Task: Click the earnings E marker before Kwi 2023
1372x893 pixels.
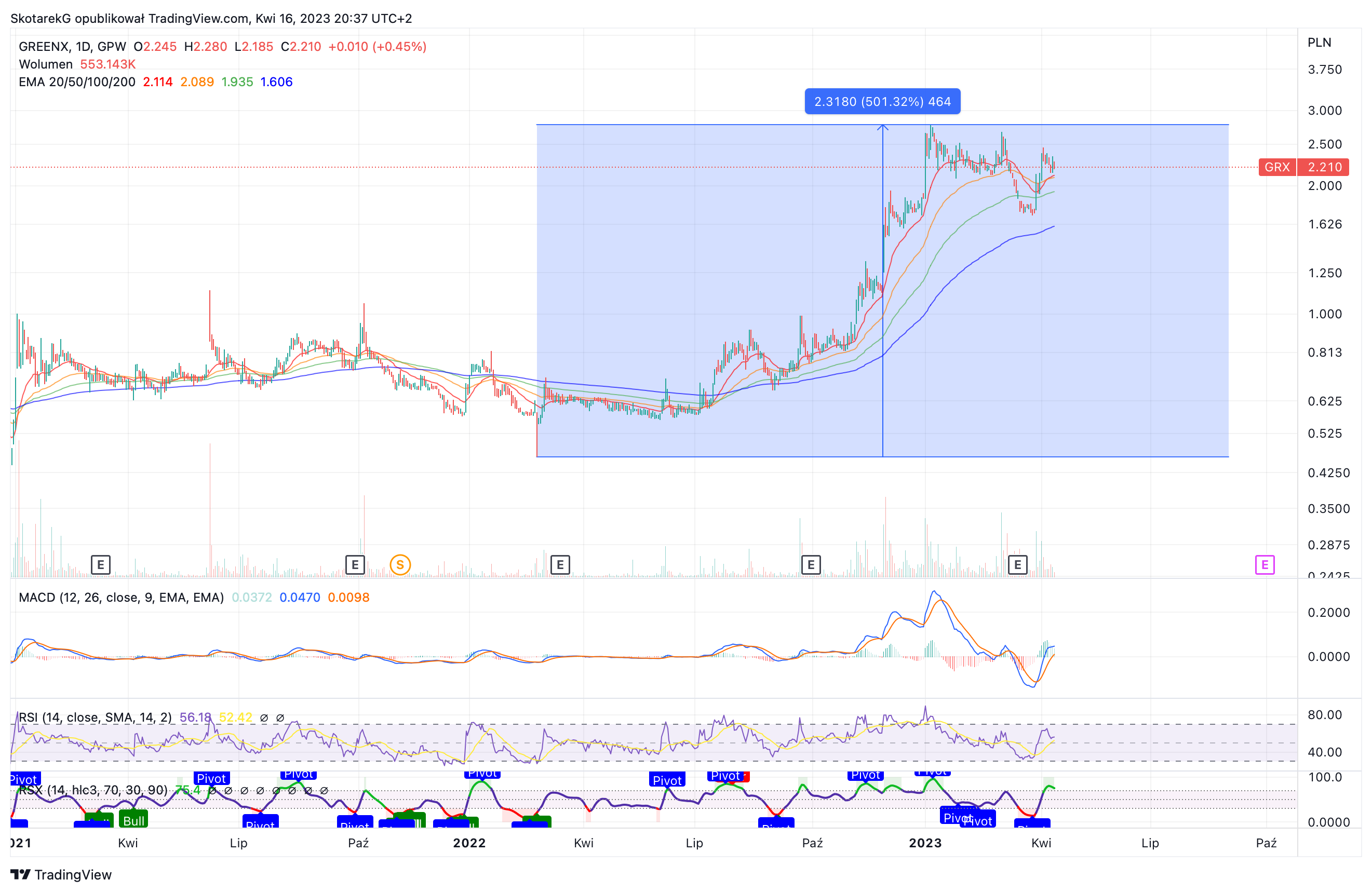Action: 1017,565
